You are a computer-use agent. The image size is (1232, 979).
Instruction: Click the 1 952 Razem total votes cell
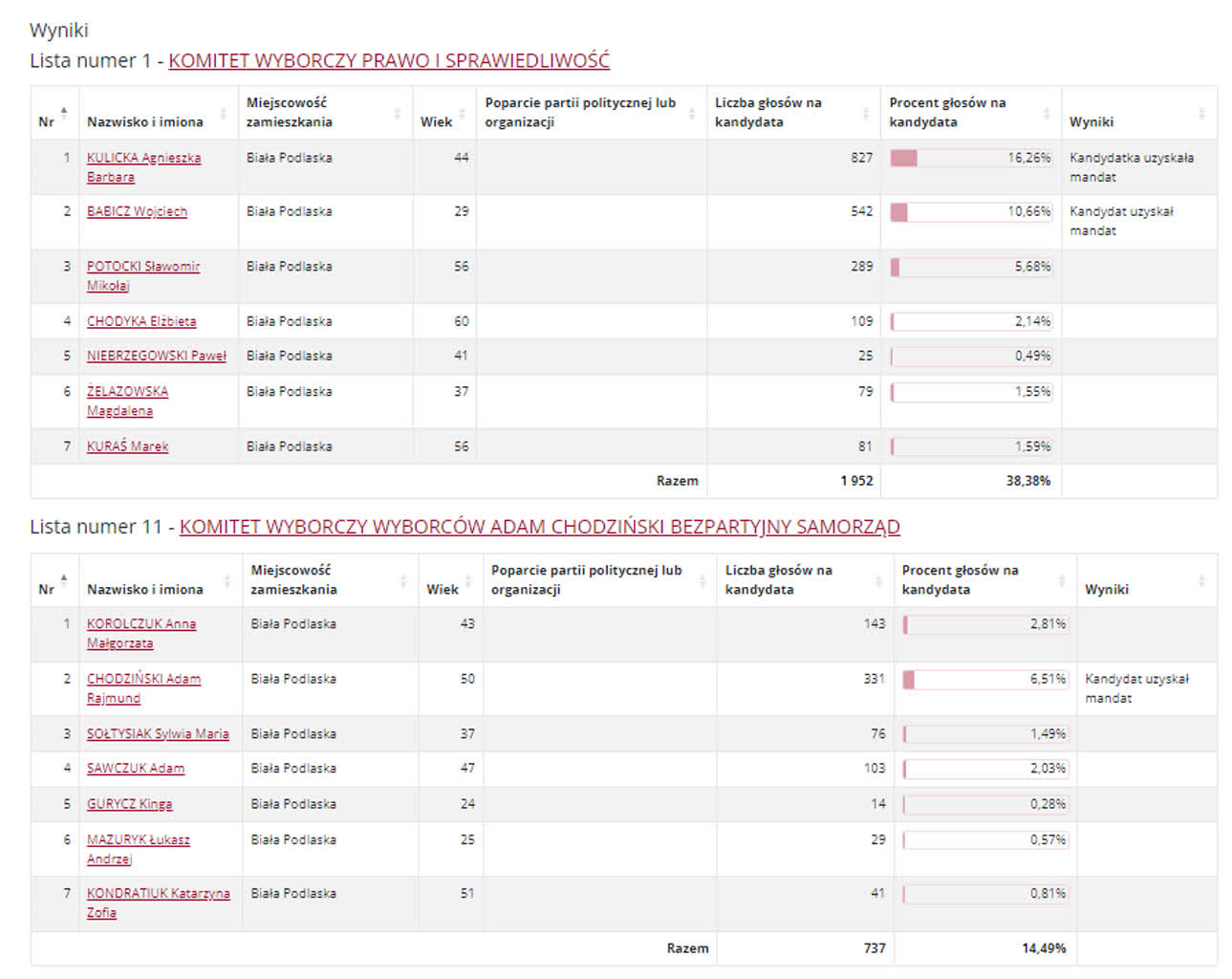[x=855, y=481]
